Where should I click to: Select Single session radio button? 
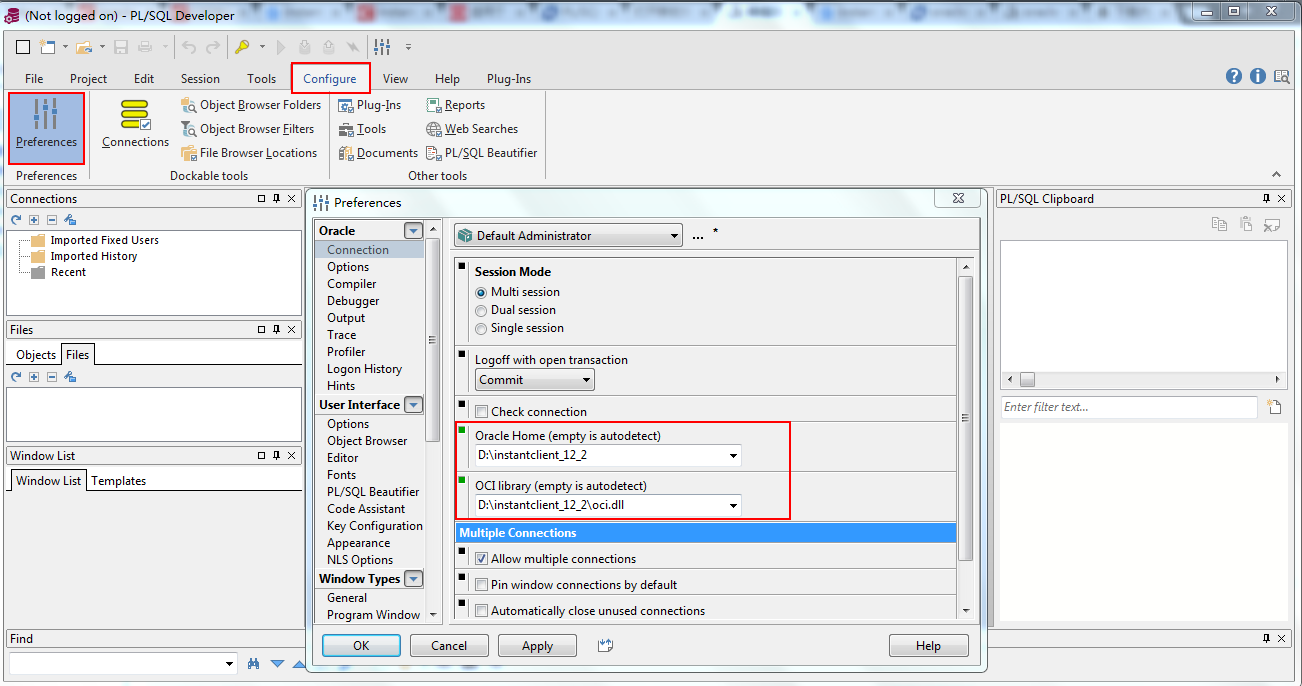(481, 328)
